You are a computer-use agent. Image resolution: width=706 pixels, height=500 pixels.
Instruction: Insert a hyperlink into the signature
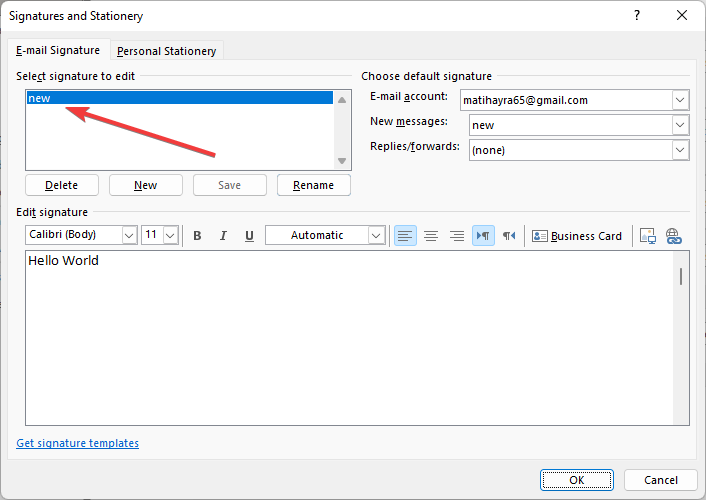674,236
